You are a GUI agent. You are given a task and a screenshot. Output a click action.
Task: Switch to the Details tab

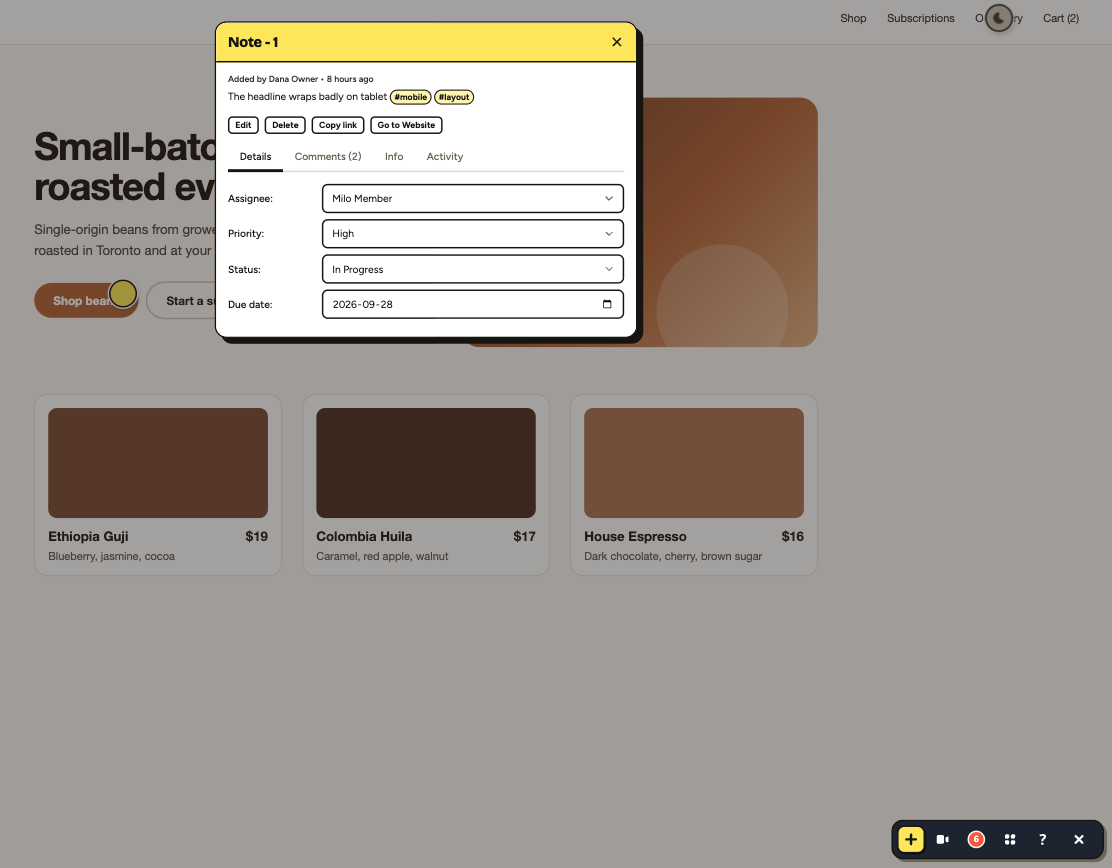pyautogui.click(x=255, y=157)
